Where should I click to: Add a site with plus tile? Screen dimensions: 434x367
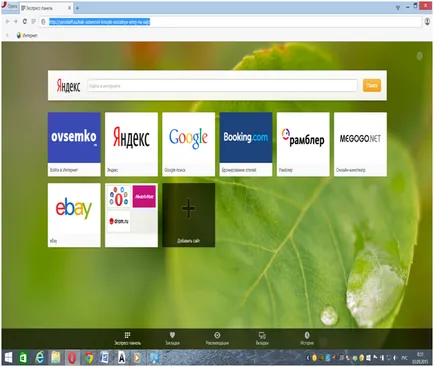(188, 215)
